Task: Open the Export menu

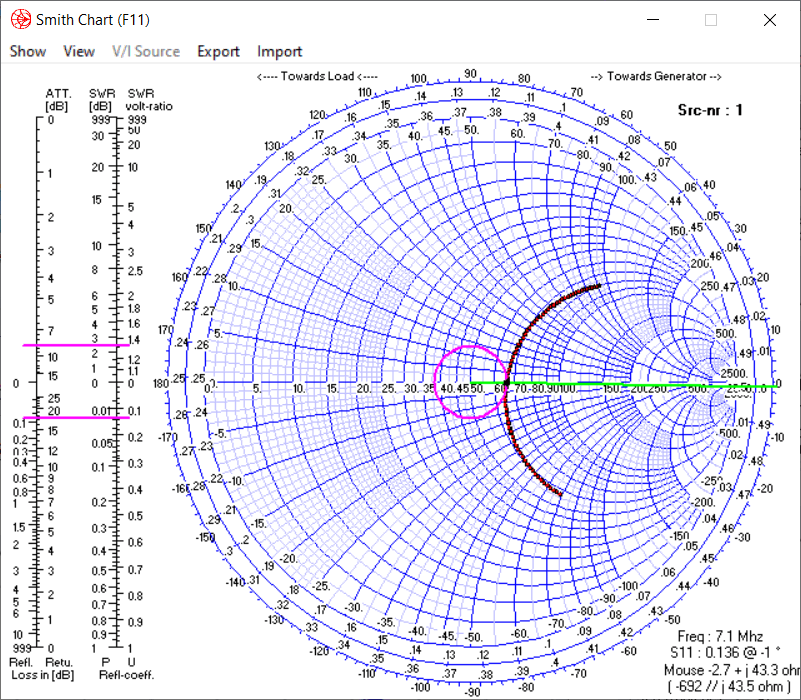Action: pos(218,51)
